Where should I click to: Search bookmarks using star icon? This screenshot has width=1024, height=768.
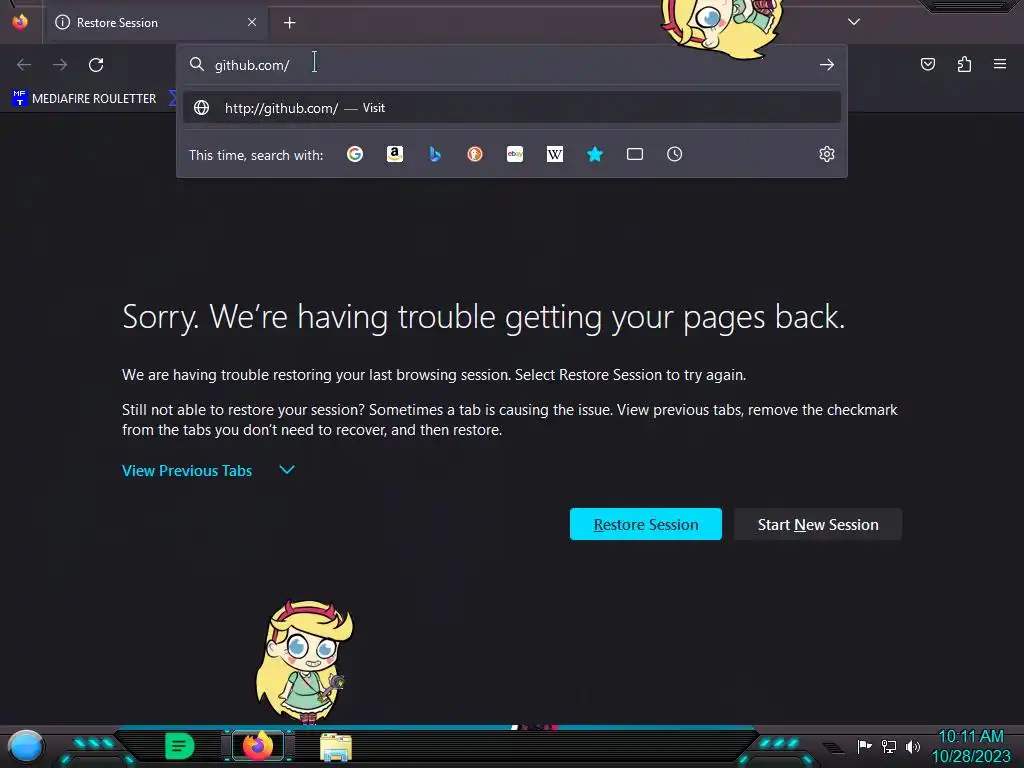click(x=595, y=154)
